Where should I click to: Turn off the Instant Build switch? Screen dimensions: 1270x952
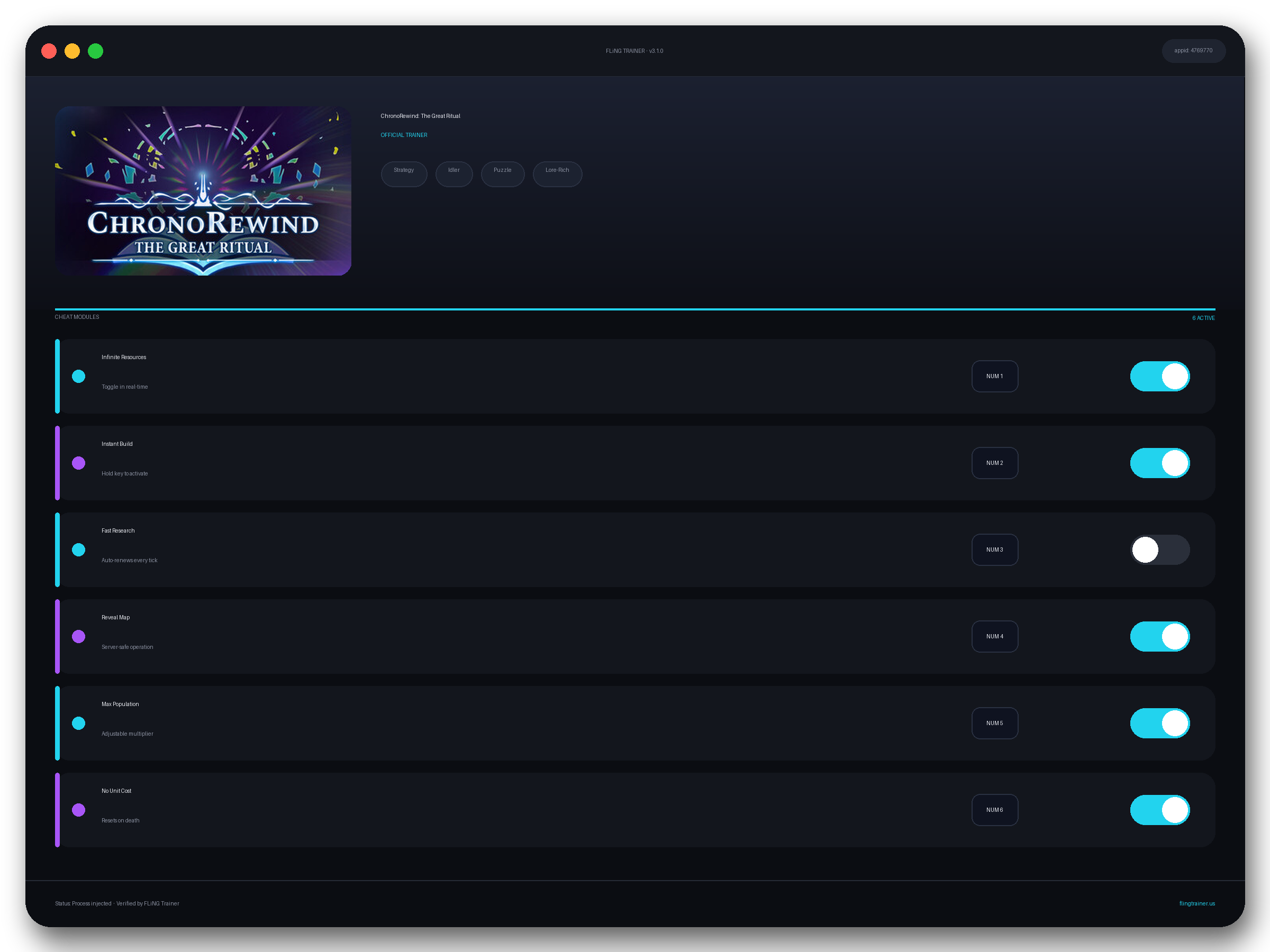(1160, 463)
